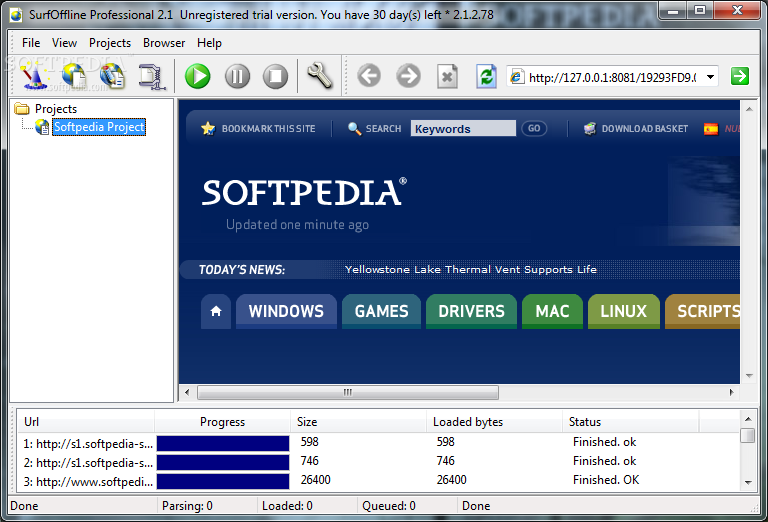This screenshot has height=522, width=768.
Task: Stop the download with the Stop button
Action: point(275,76)
